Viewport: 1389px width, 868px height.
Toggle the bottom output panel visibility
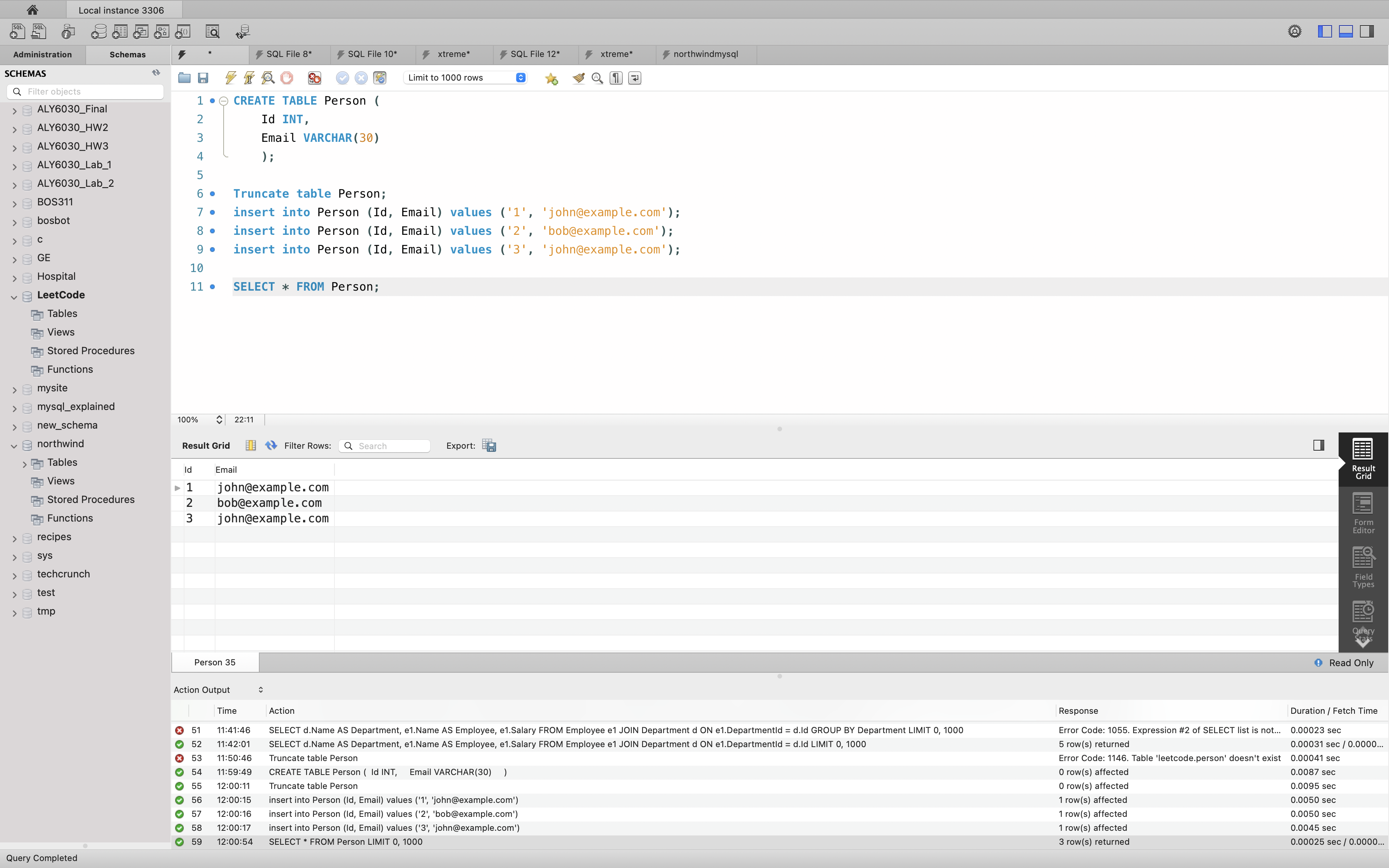click(1346, 31)
